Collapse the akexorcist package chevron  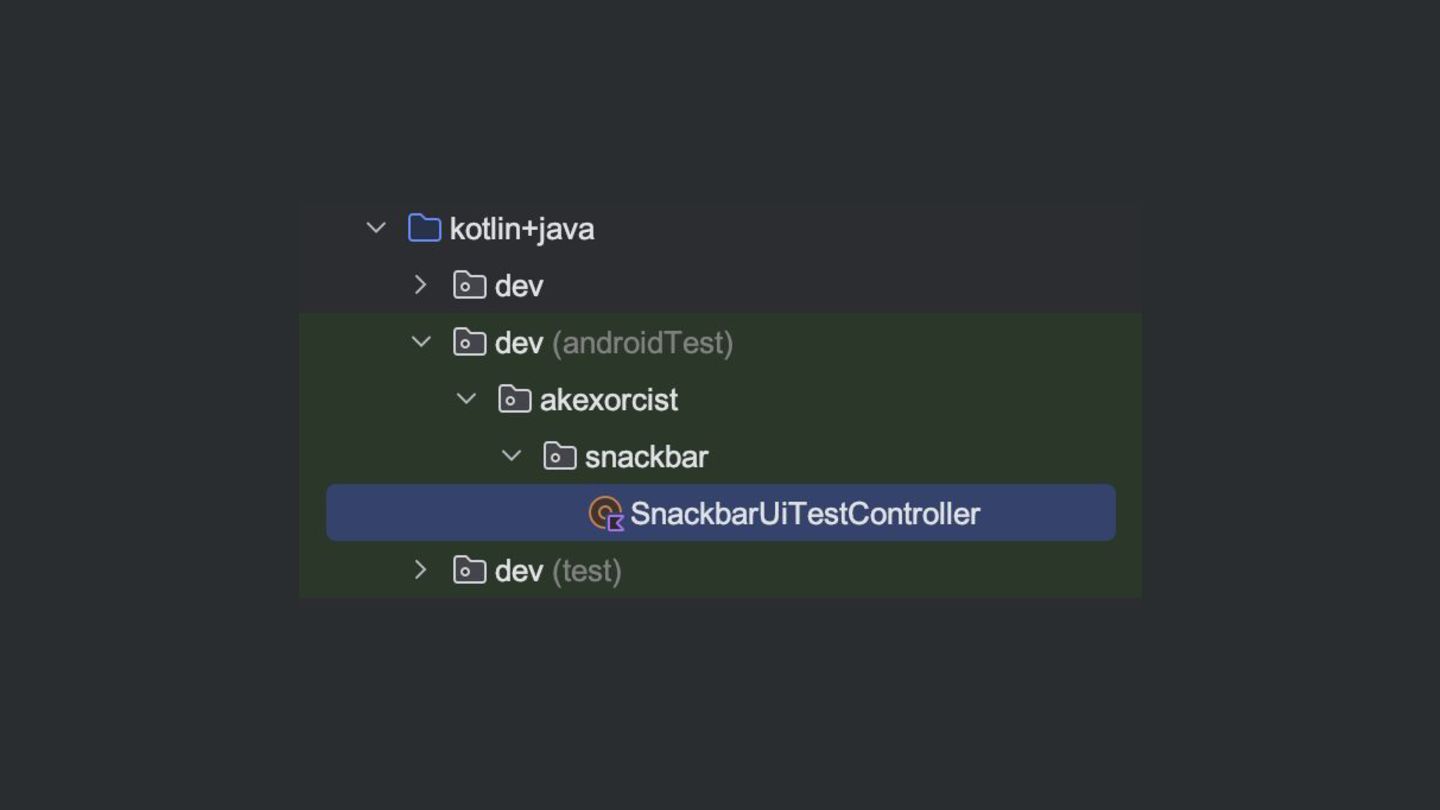click(x=466, y=399)
